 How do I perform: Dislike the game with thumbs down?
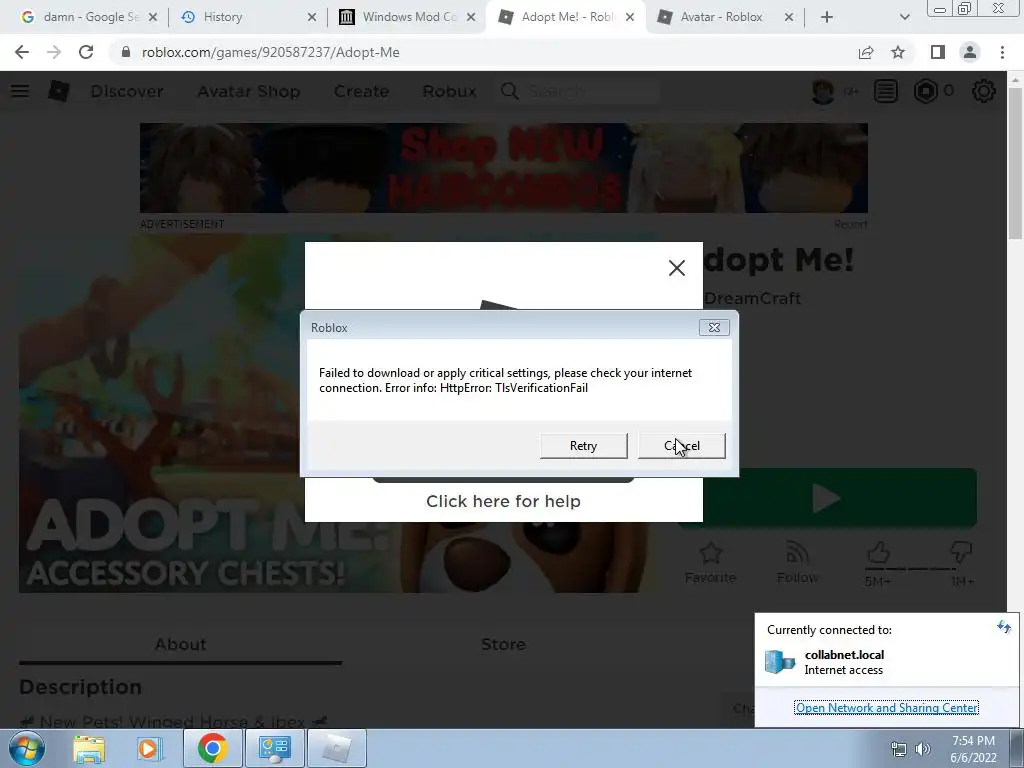[x=961, y=554]
